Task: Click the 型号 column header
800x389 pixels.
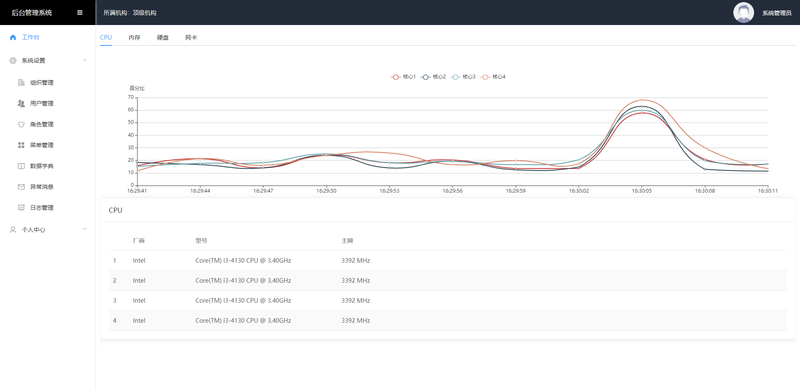Action: pyautogui.click(x=201, y=240)
